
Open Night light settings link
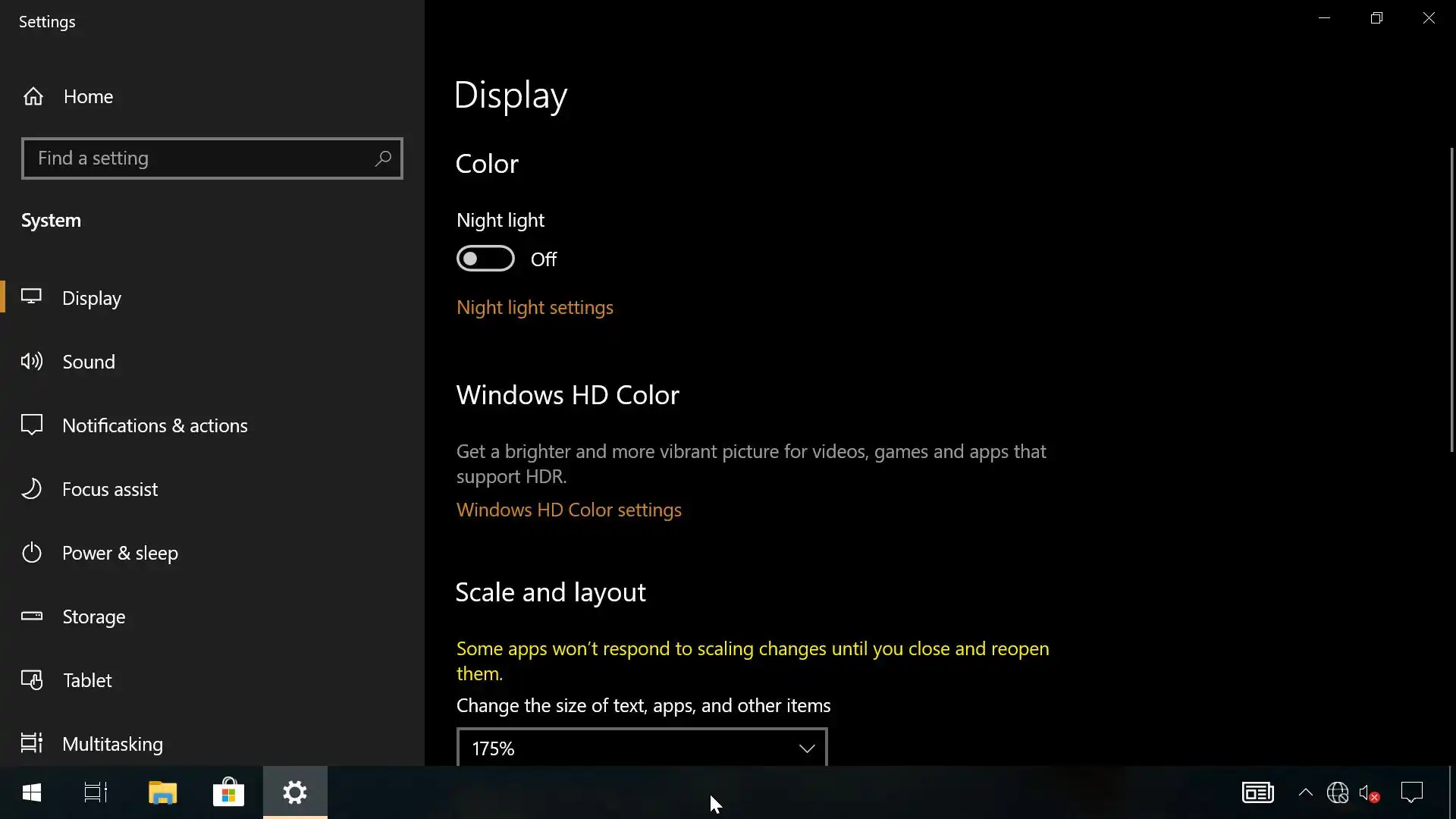pos(535,307)
